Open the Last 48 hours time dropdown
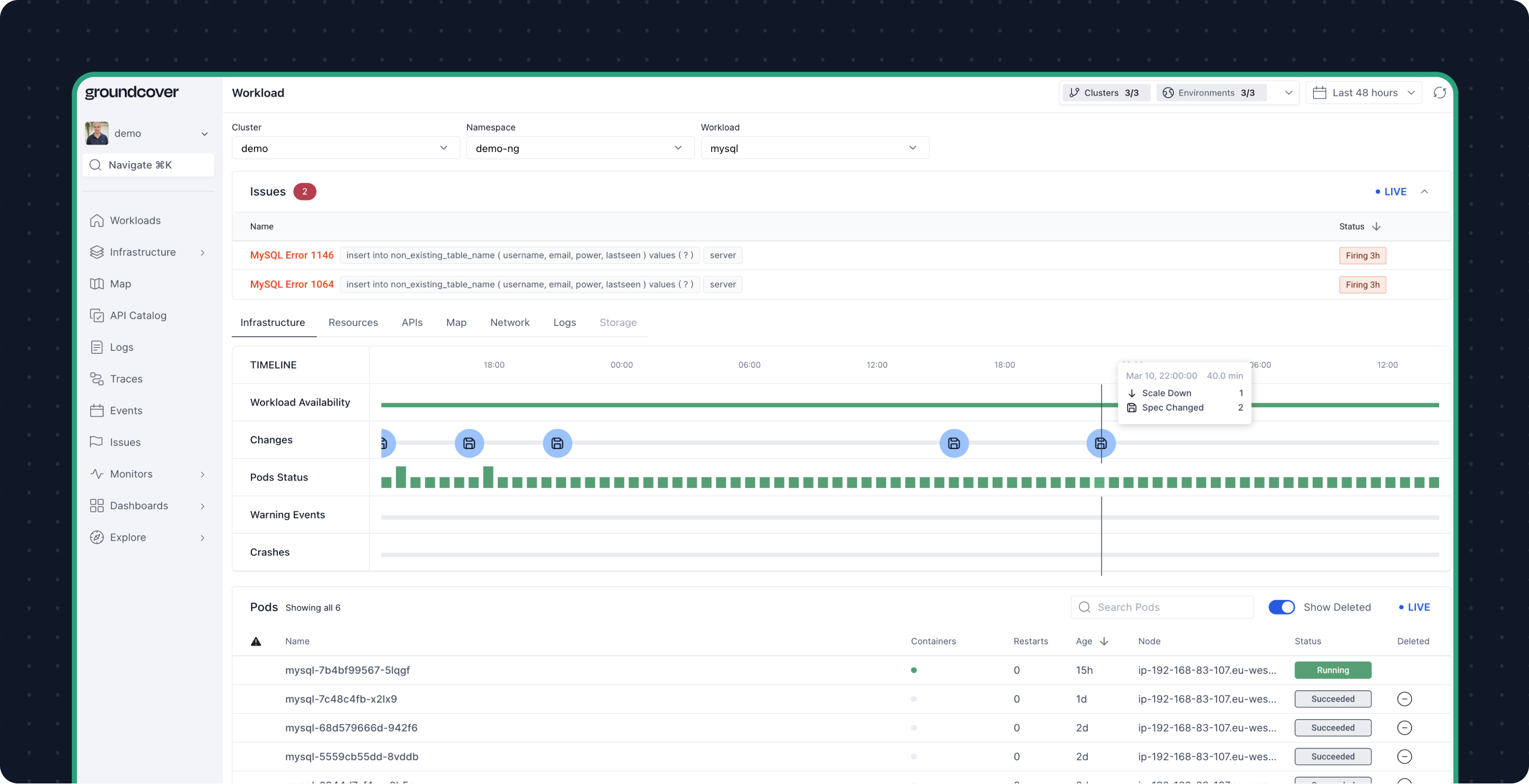The image size is (1529, 784). coord(1363,93)
